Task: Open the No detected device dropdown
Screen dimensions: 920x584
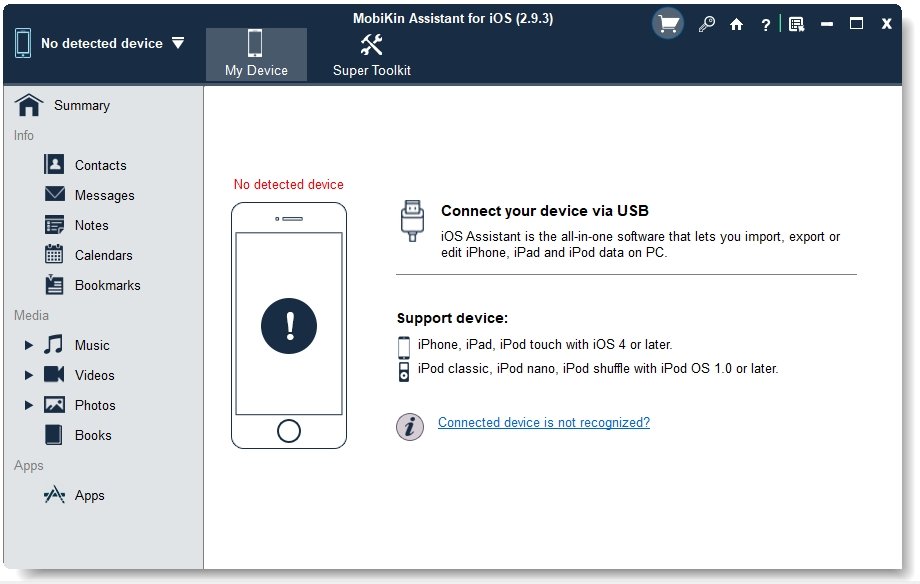Action: coord(178,43)
